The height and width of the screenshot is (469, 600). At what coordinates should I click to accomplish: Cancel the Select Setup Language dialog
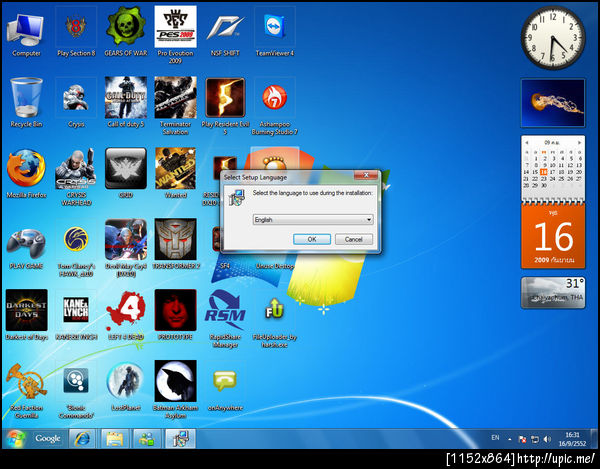pos(354,239)
